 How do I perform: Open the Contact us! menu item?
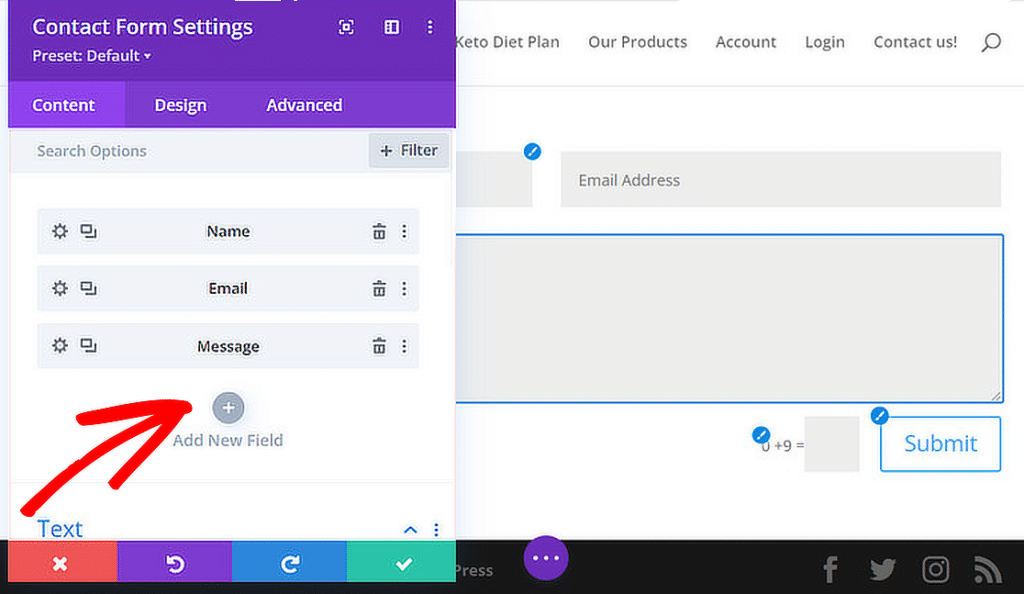coord(914,42)
